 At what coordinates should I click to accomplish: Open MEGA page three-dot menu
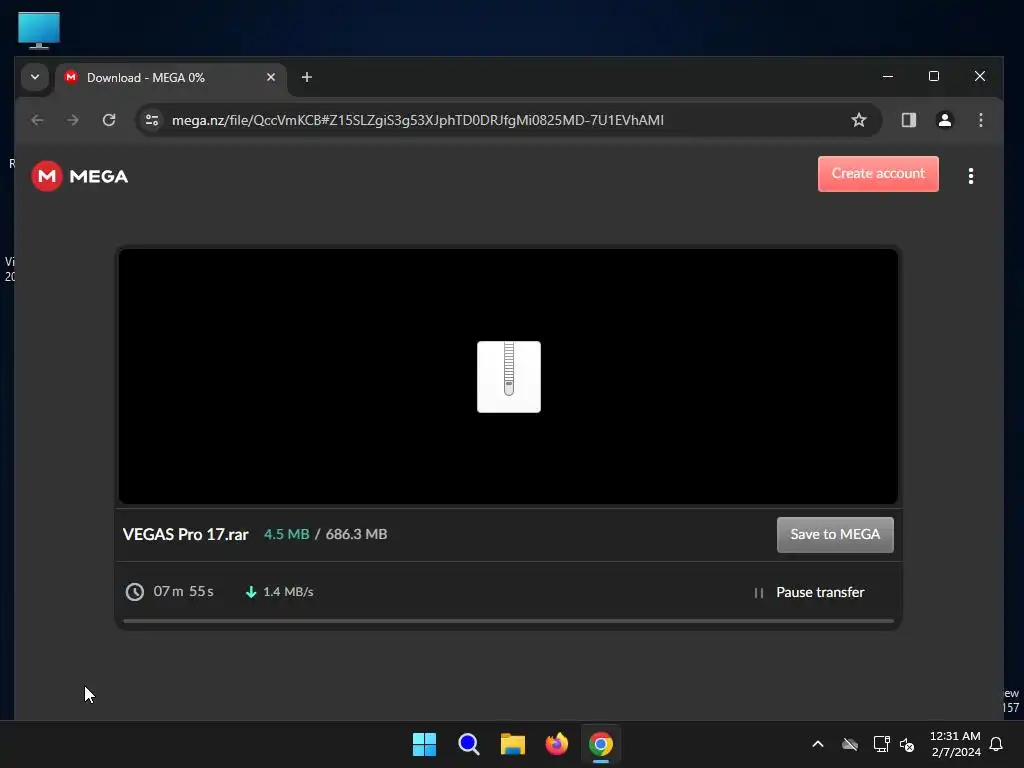[970, 176]
